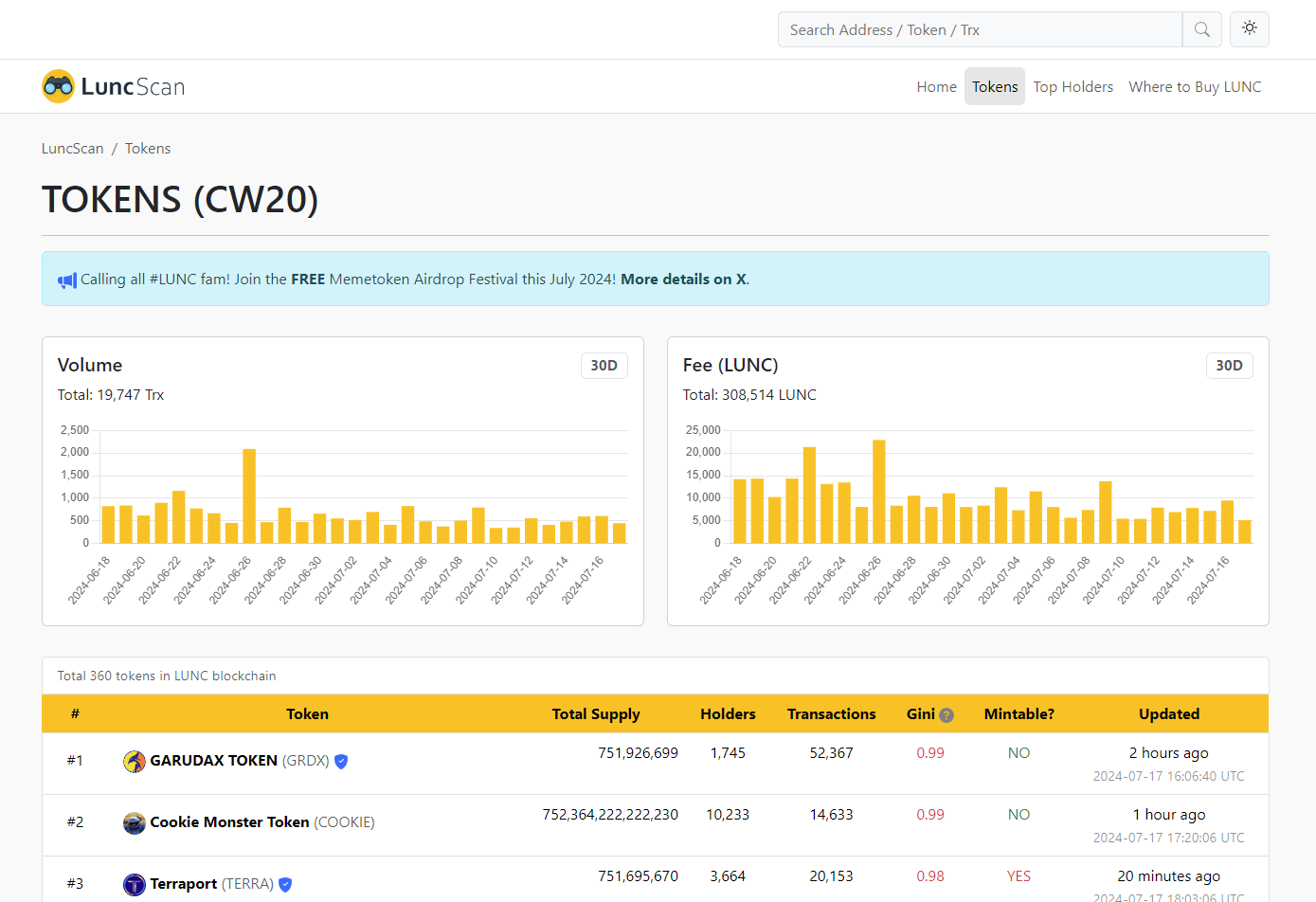1316x902 pixels.
Task: Click the search magnifier icon button
Action: coord(1201,29)
